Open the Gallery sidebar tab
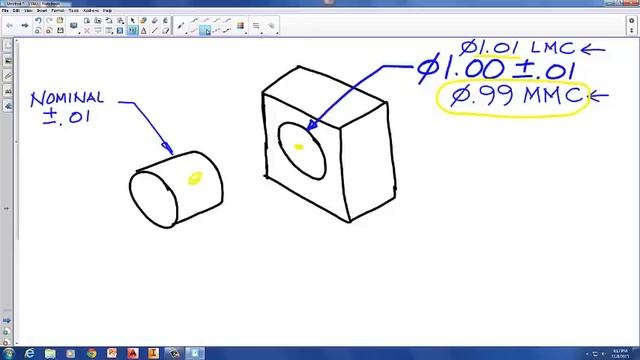640x360 pixels. 8,61
